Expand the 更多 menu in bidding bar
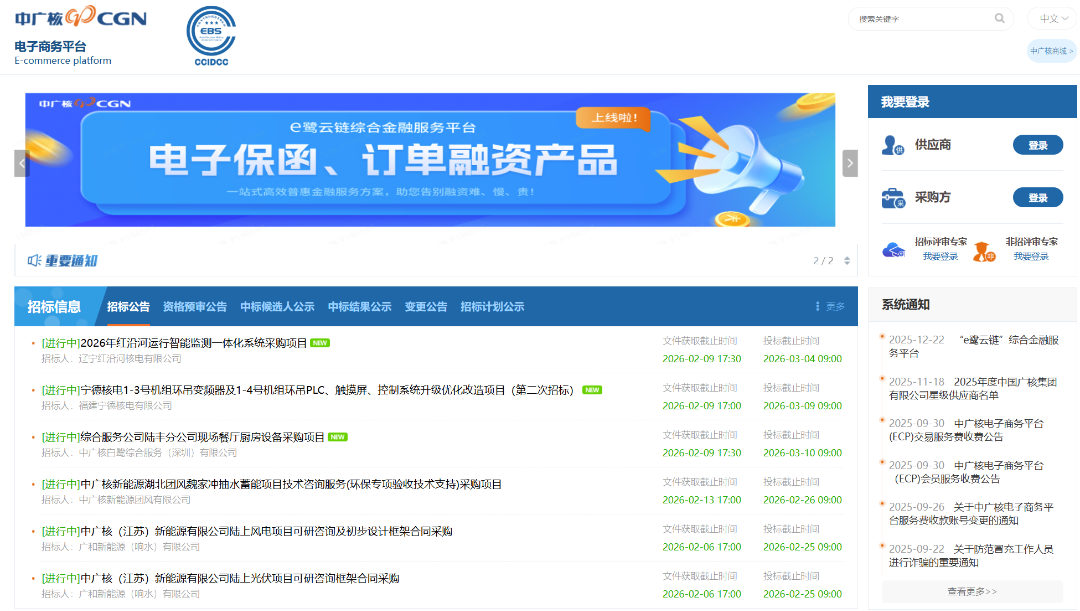 tap(830, 307)
